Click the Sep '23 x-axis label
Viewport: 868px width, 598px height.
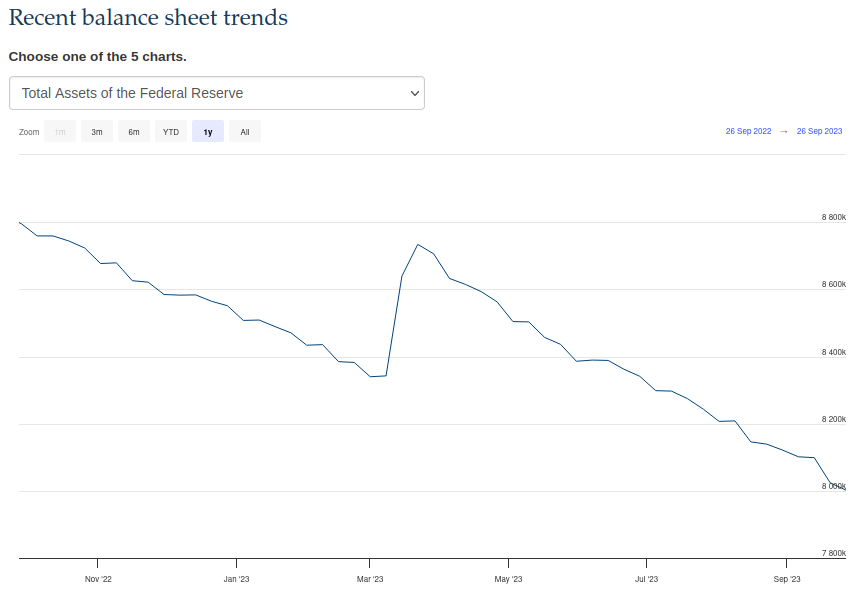pos(787,579)
